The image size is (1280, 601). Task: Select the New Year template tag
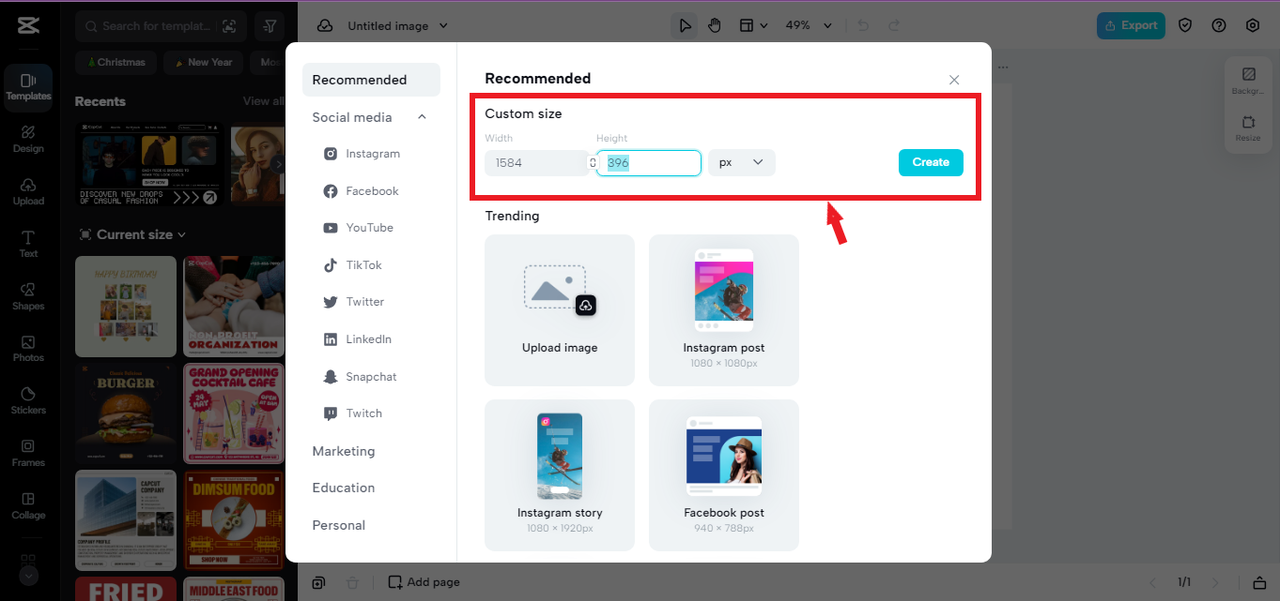(x=204, y=62)
